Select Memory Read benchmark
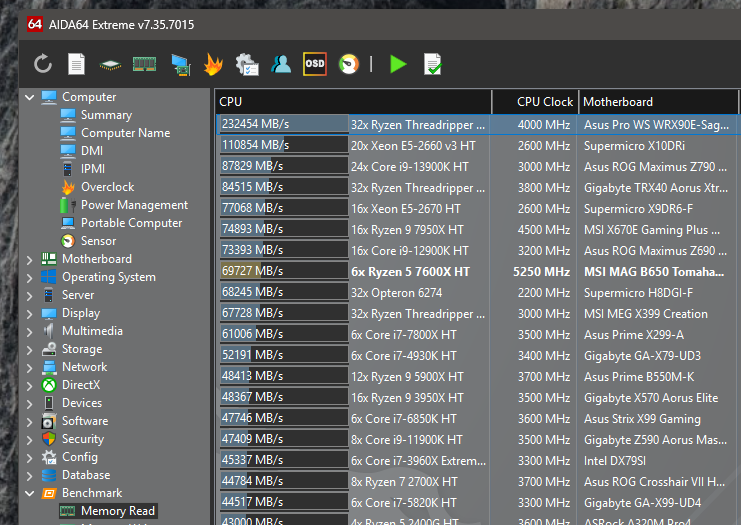The height and width of the screenshot is (525, 741). (x=118, y=511)
